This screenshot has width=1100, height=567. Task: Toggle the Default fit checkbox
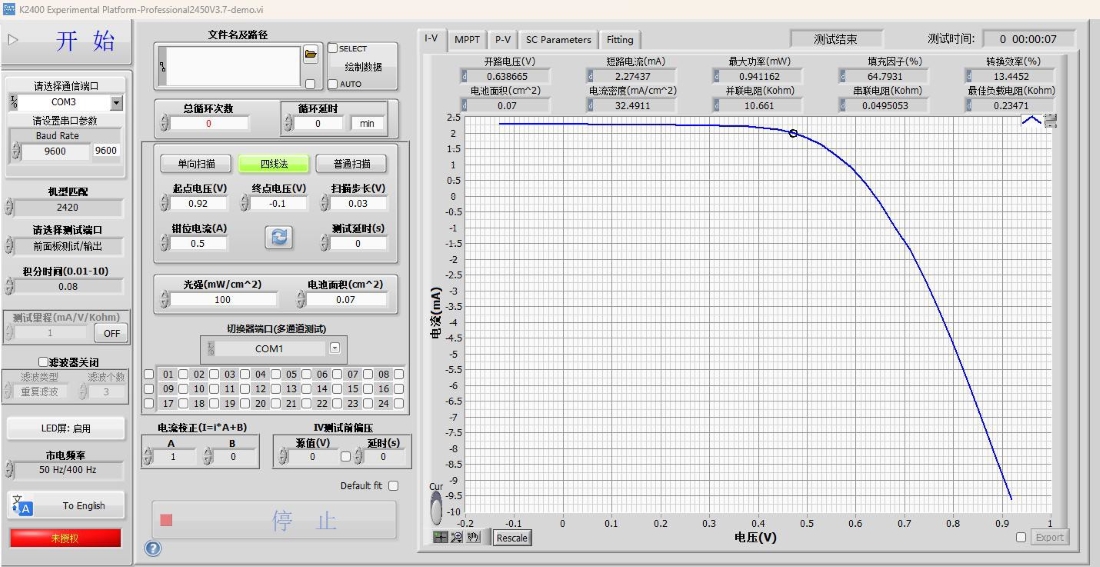(x=393, y=486)
